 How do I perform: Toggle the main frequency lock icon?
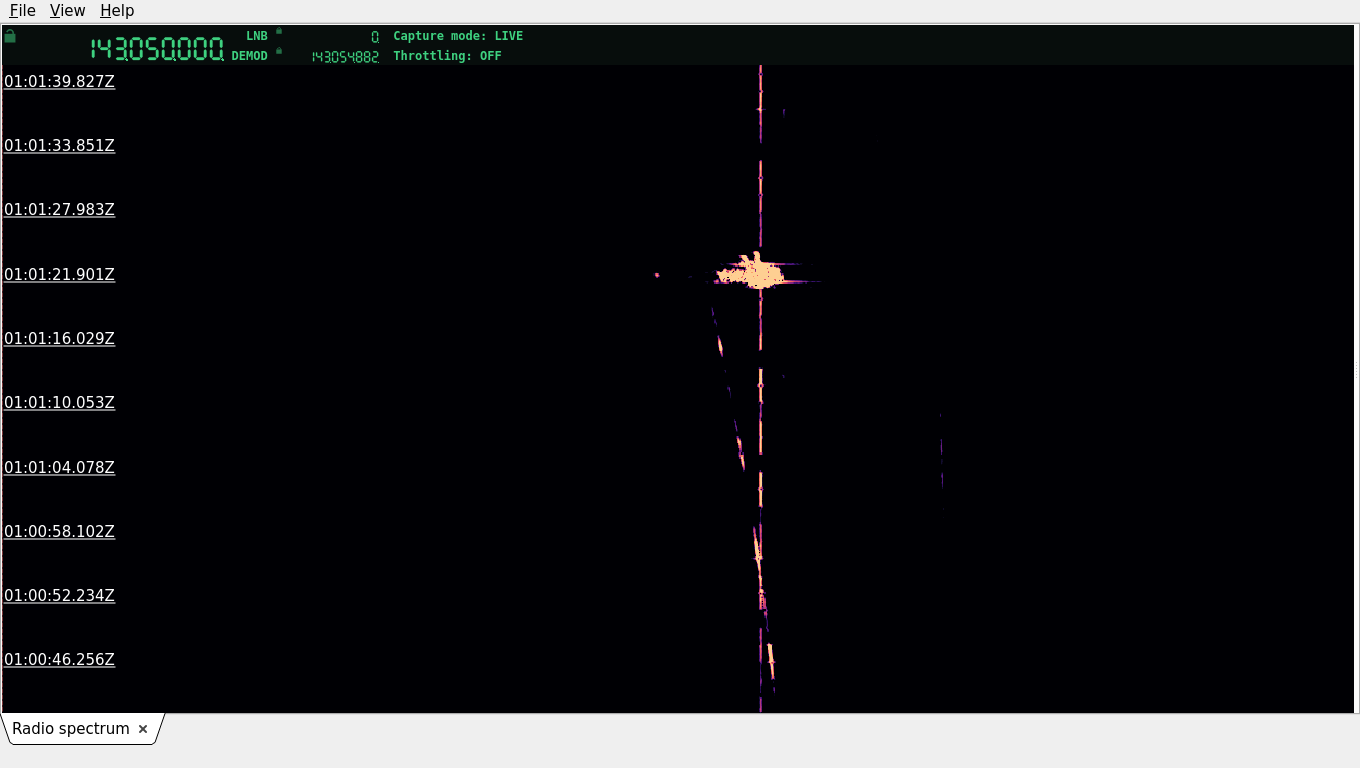[10, 36]
